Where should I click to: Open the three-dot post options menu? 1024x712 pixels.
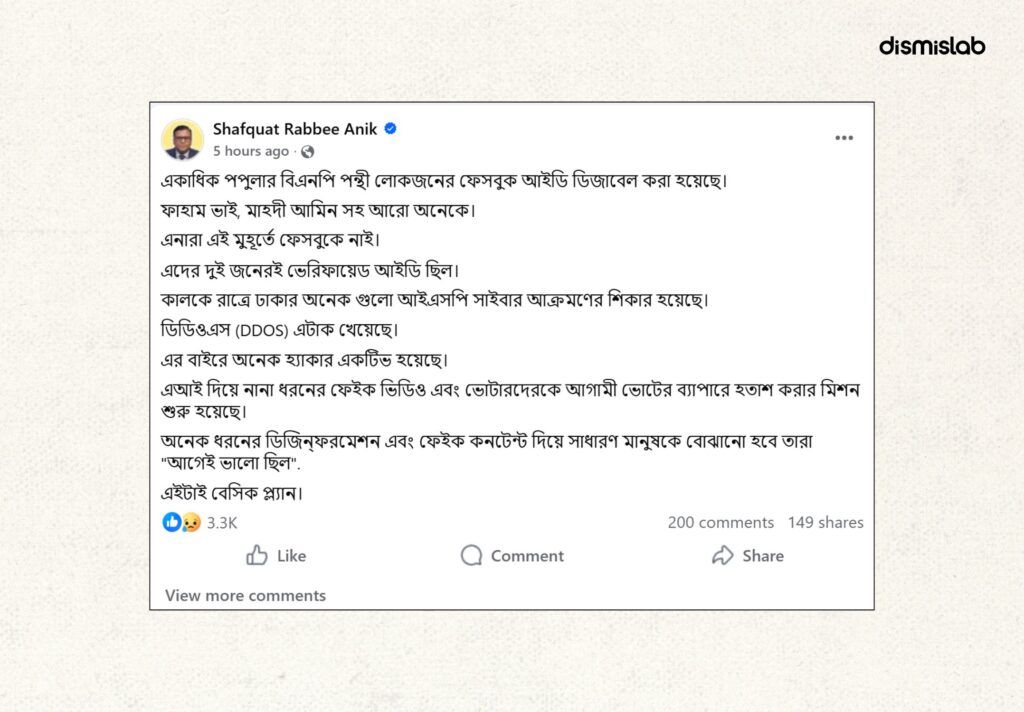(844, 139)
